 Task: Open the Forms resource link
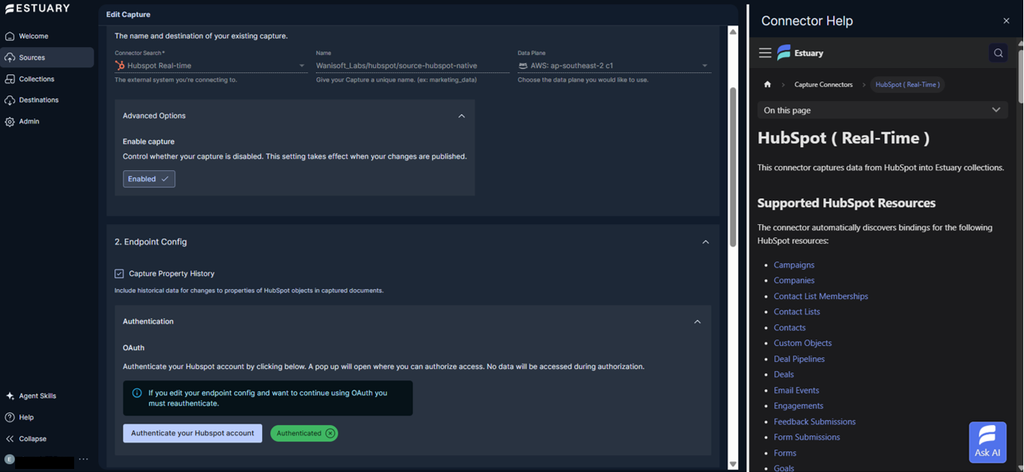(785, 453)
